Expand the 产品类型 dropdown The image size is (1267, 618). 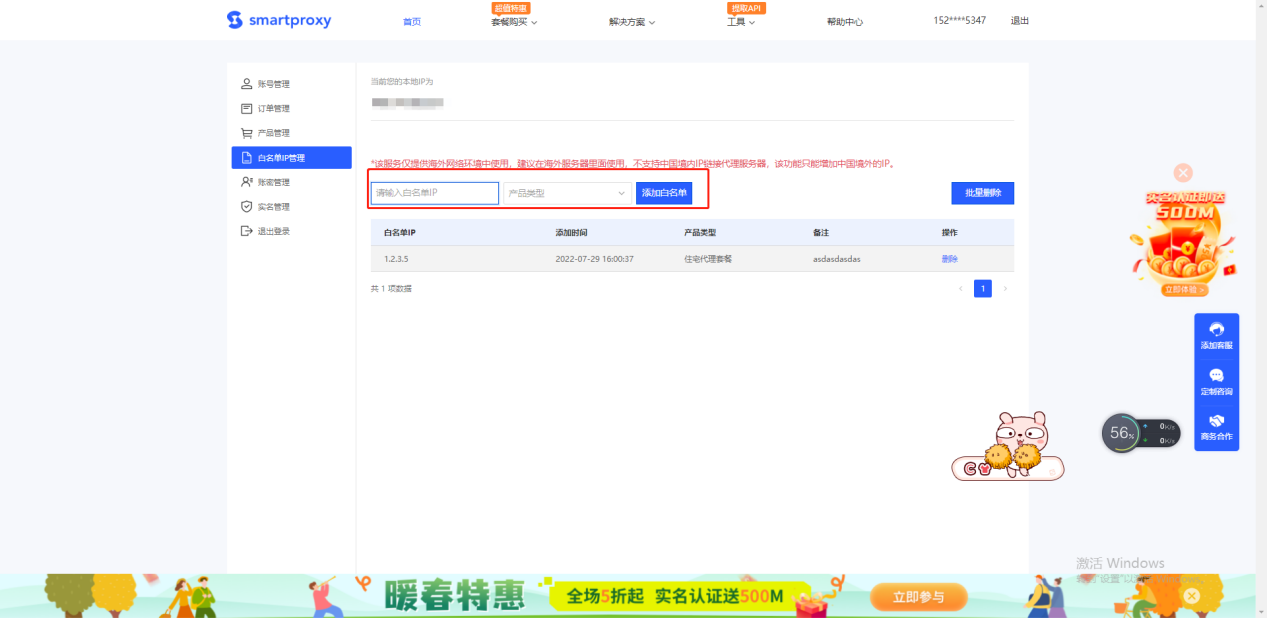(566, 193)
